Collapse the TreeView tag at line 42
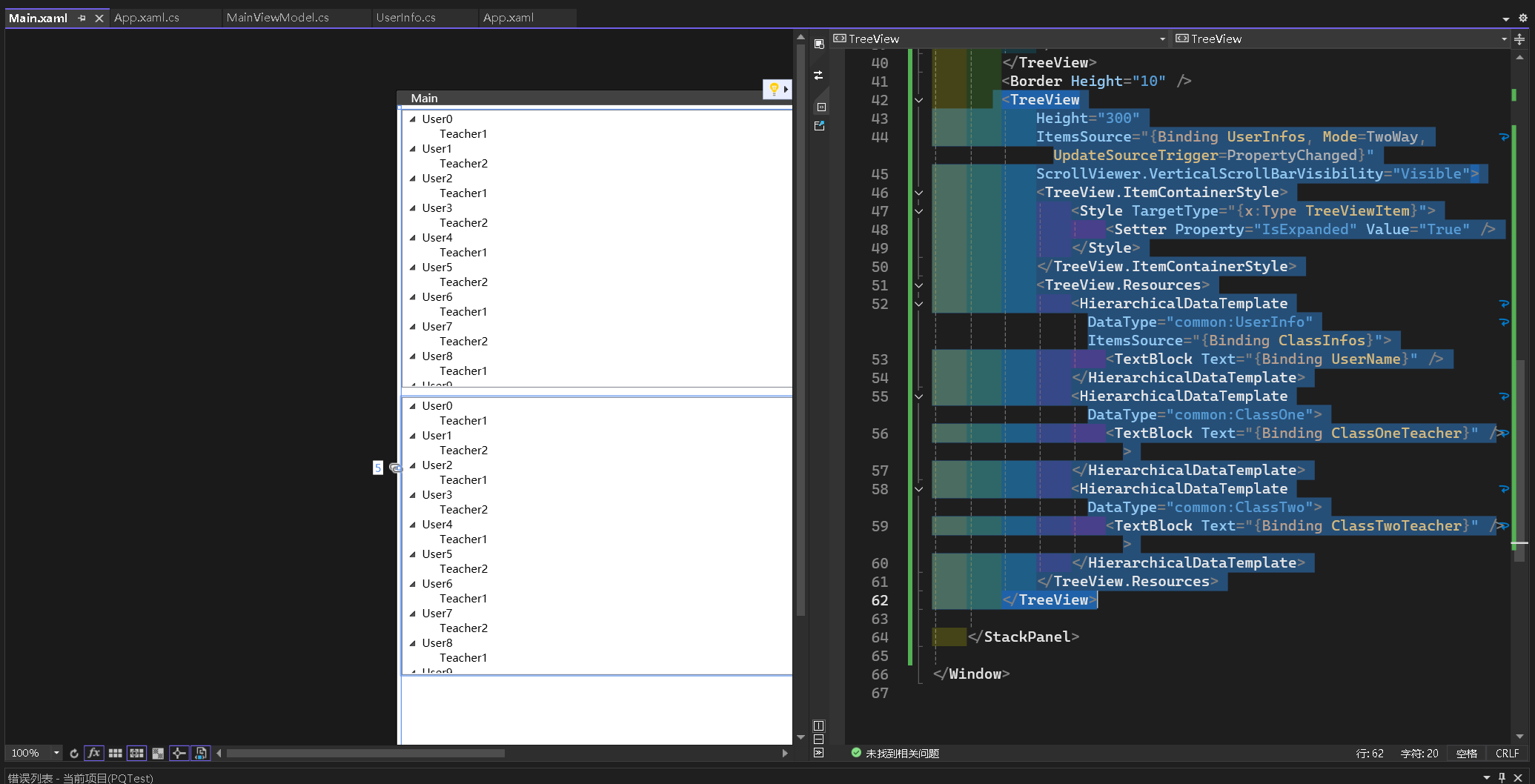 tap(919, 100)
